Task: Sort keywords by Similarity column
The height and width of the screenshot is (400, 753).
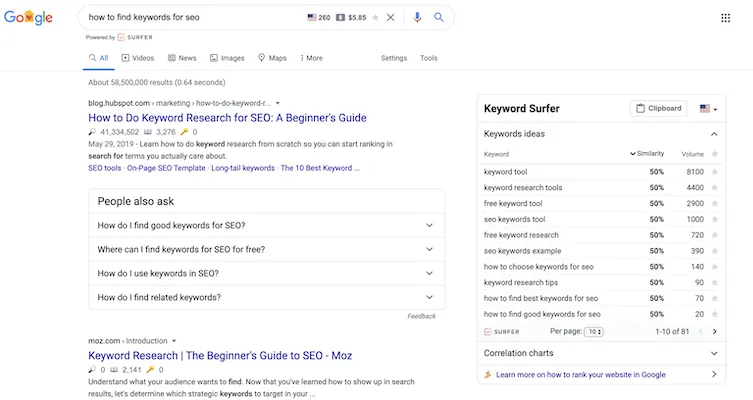Action: click(647, 154)
